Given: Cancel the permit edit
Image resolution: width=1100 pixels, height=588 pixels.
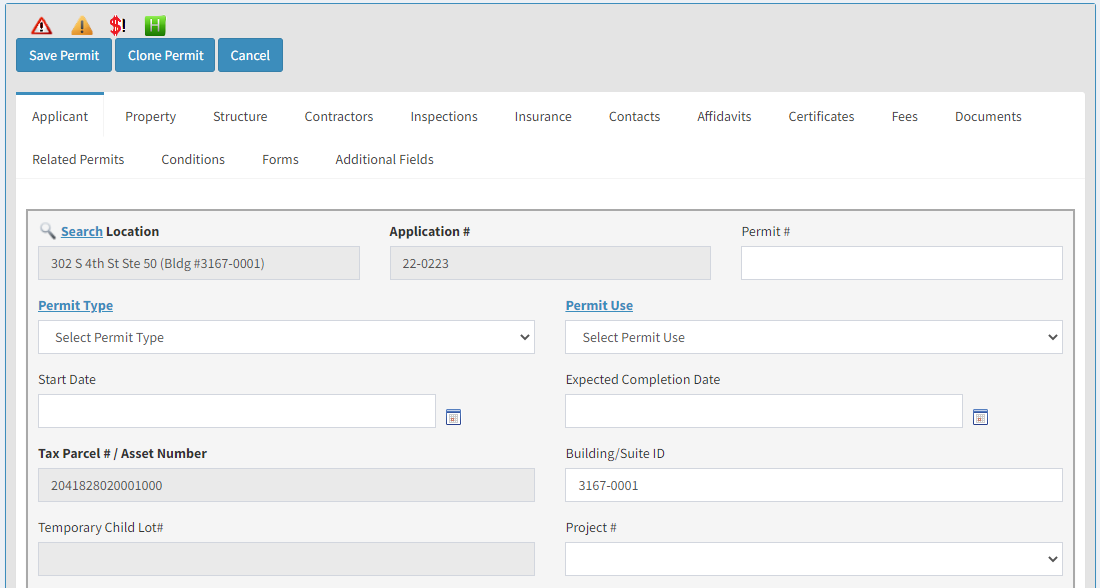Looking at the screenshot, I should click(250, 55).
